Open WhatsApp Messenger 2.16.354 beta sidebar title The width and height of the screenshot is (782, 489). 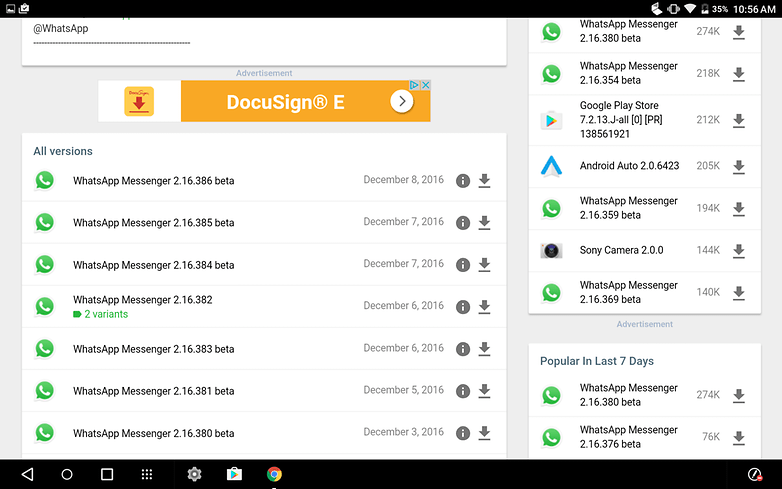628,73
